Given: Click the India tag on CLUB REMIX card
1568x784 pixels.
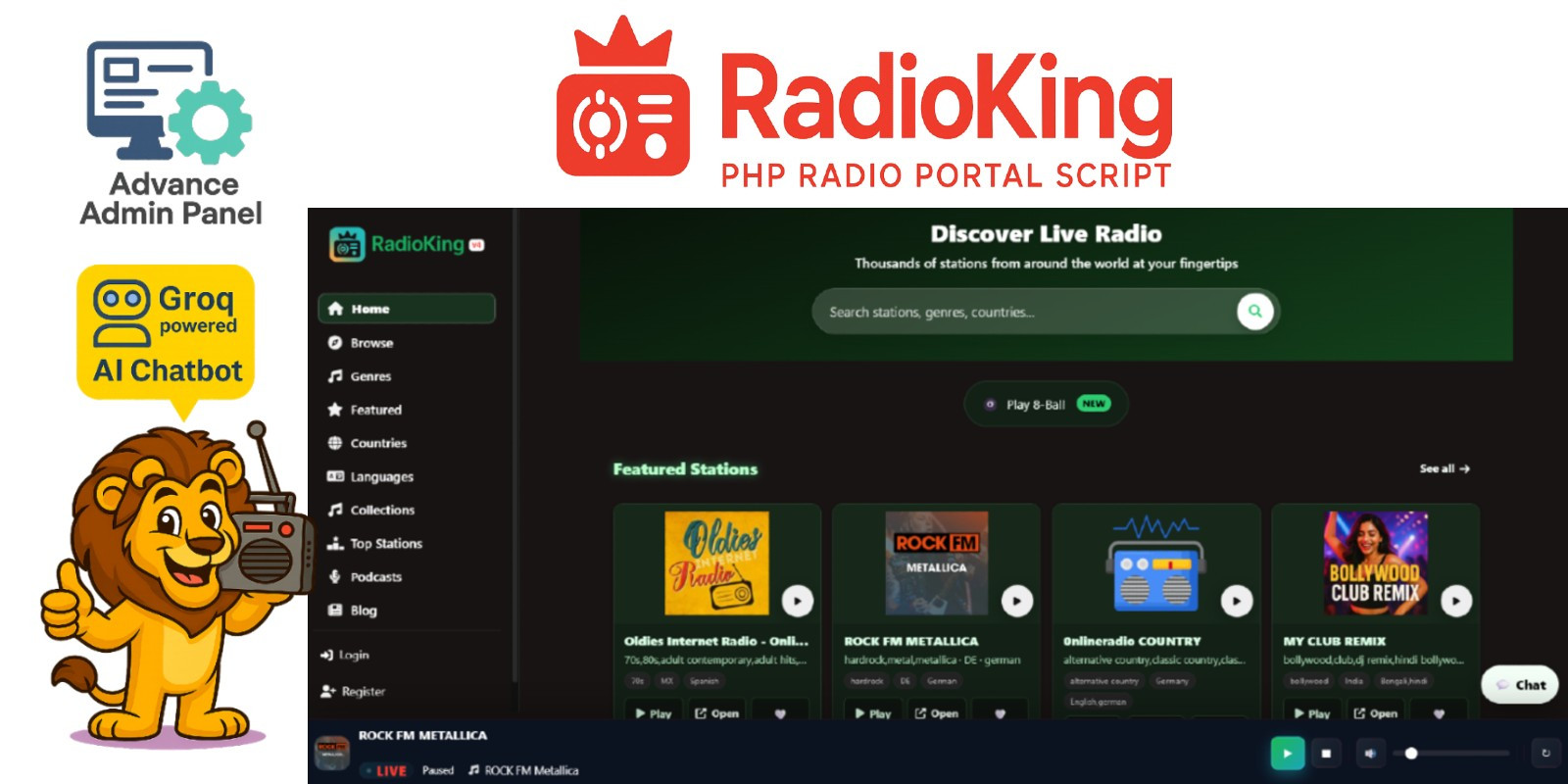Looking at the screenshot, I should click(1353, 681).
